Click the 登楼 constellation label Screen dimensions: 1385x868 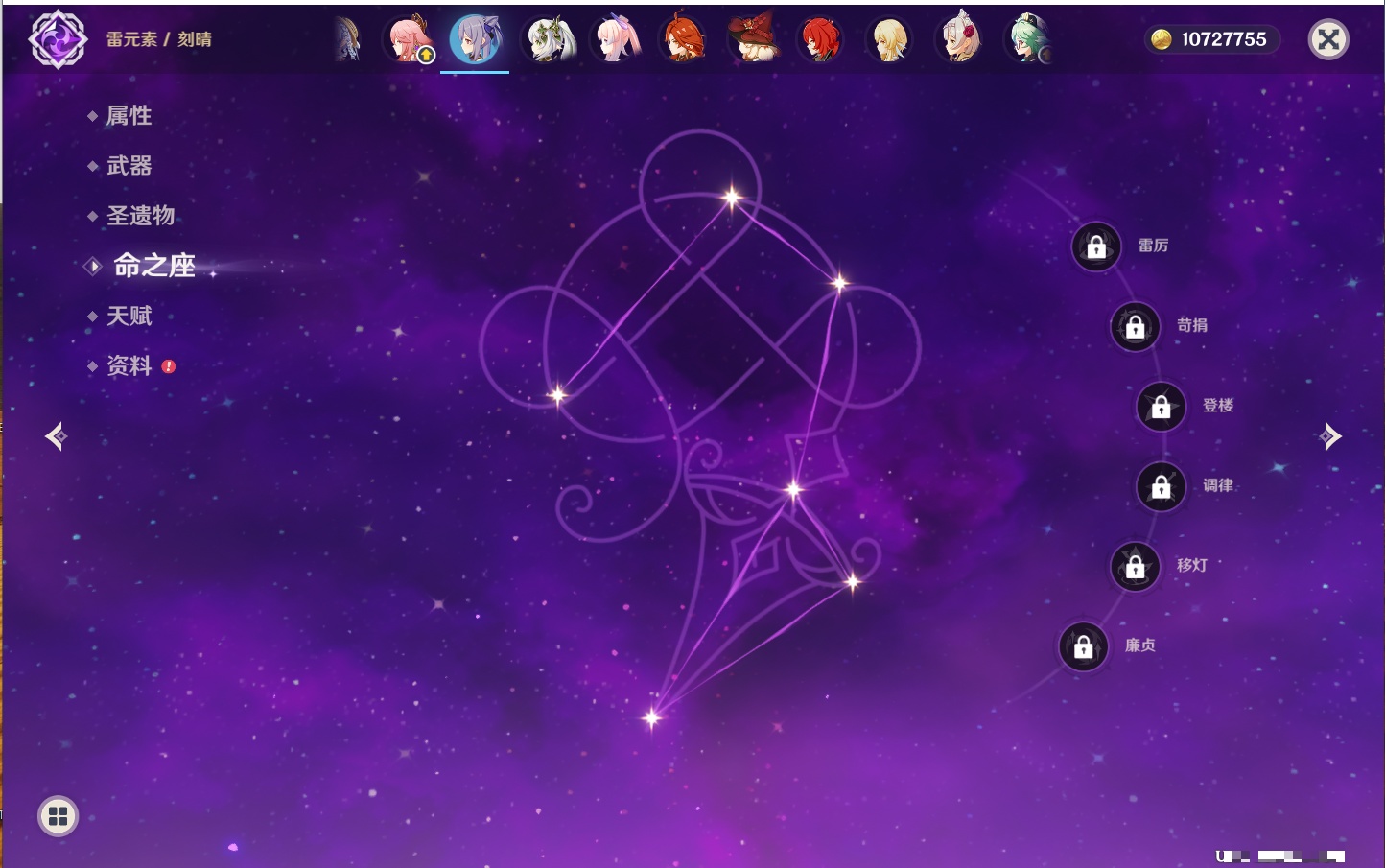click(x=1218, y=406)
